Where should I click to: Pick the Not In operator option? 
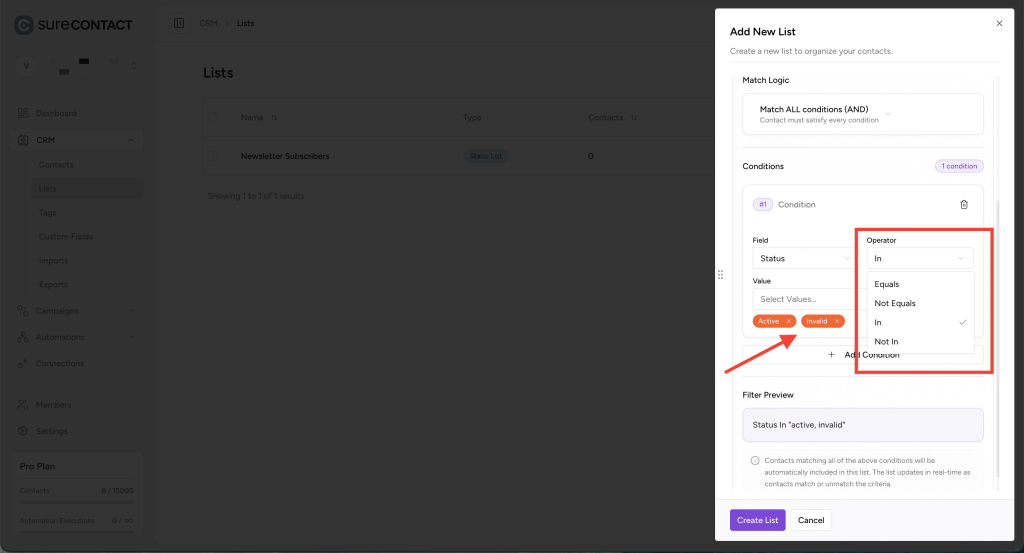click(x=886, y=342)
